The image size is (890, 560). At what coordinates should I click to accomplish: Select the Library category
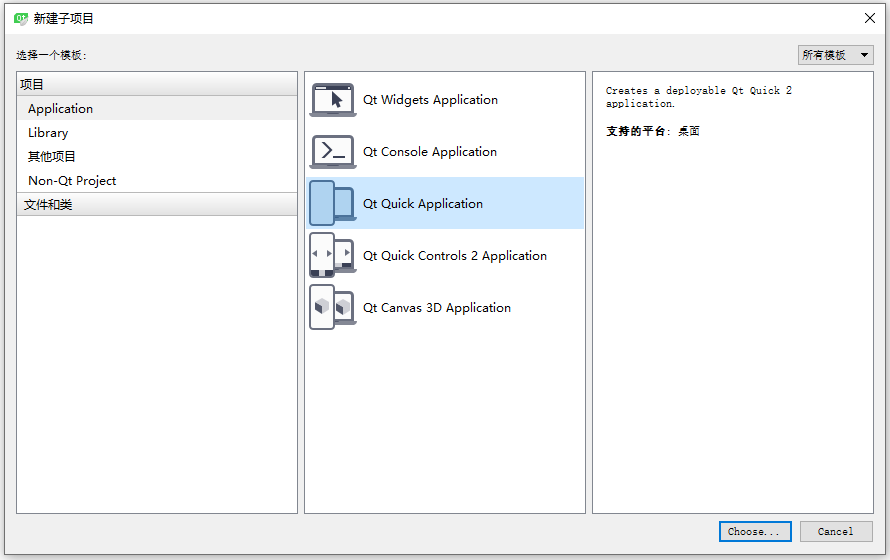tap(157, 132)
